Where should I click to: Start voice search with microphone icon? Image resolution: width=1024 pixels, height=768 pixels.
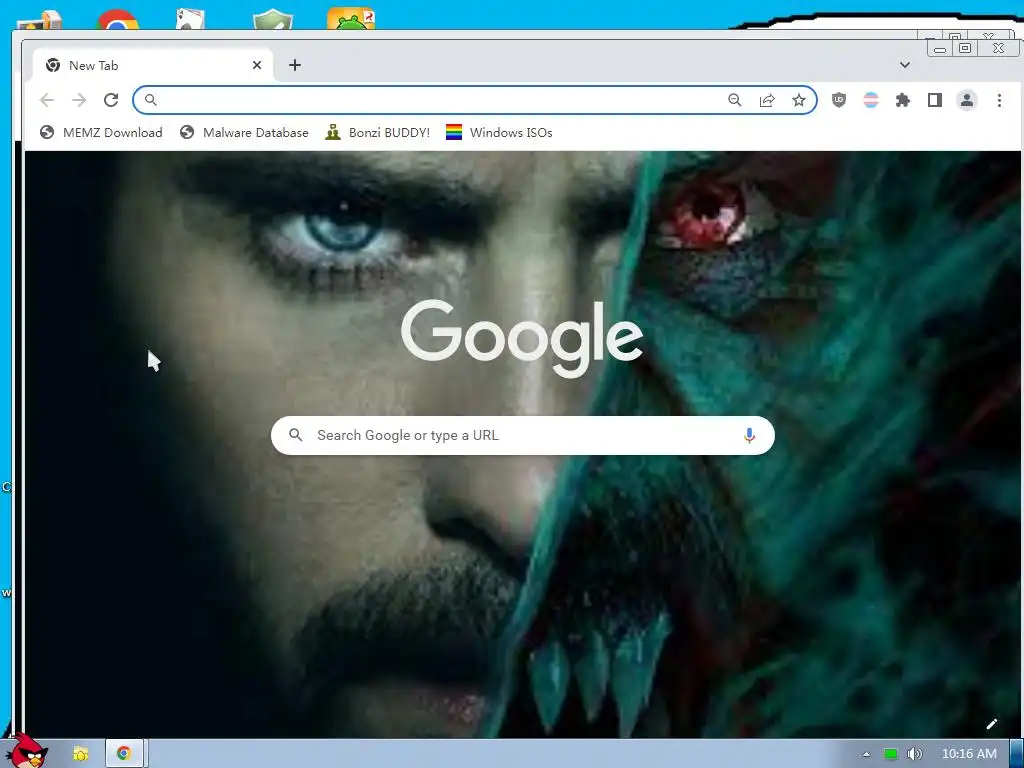pos(749,436)
